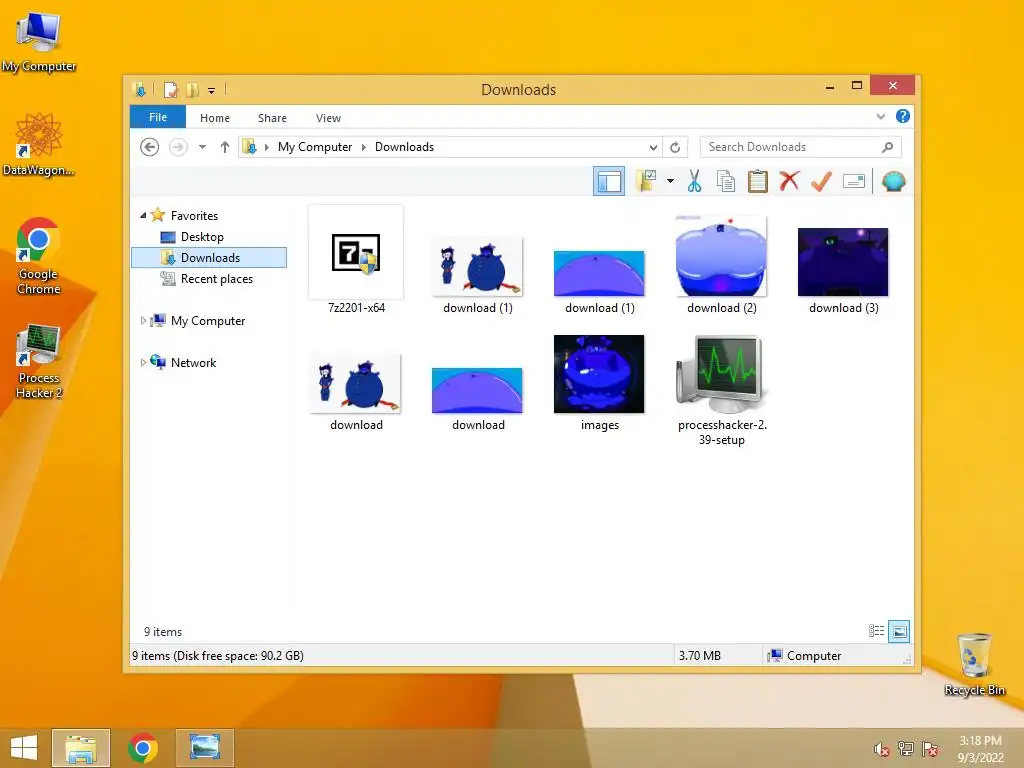Image resolution: width=1024 pixels, height=768 pixels.
Task: Click the 9 items count label
Action: [x=163, y=632]
